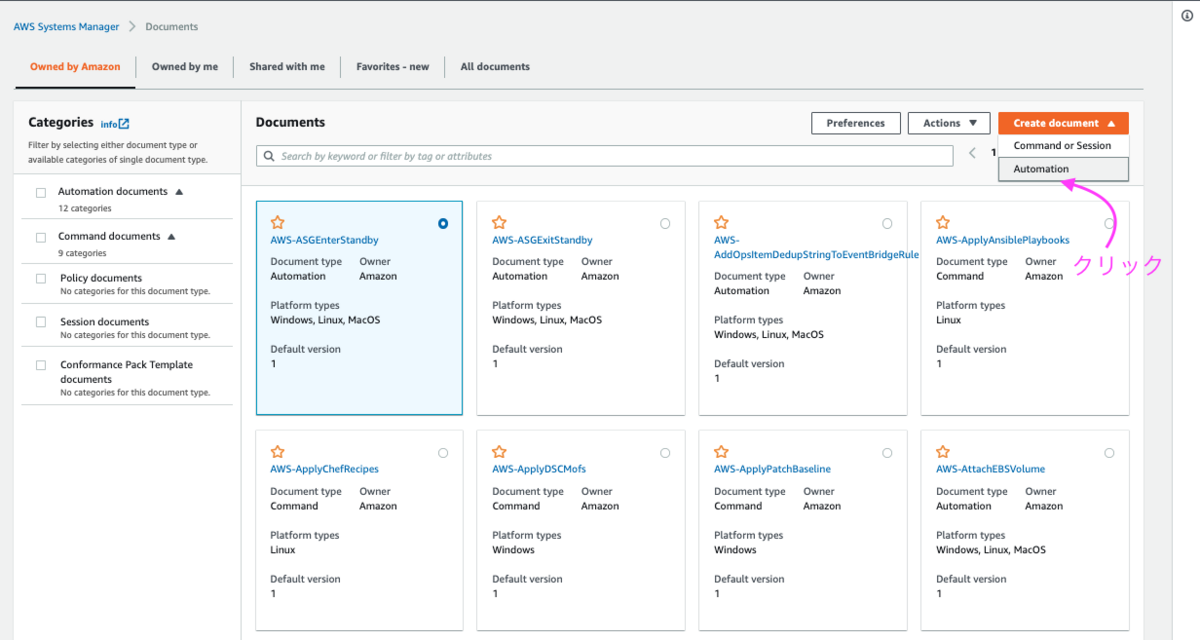Favorite the AWS-ApplyChefRecipes star icon
This screenshot has width=1200, height=640.
click(x=278, y=452)
